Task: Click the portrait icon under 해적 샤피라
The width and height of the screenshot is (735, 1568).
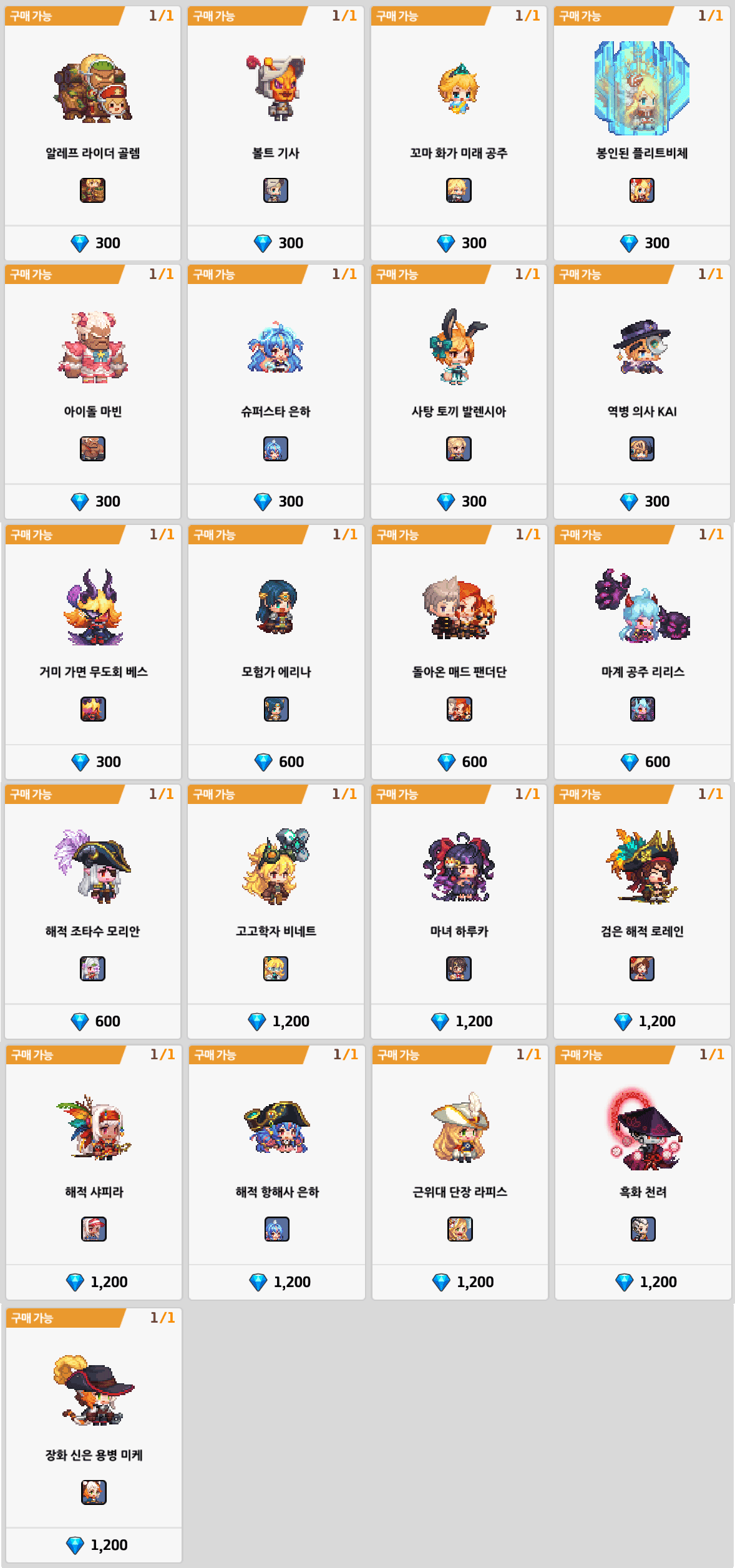Action: (94, 1229)
